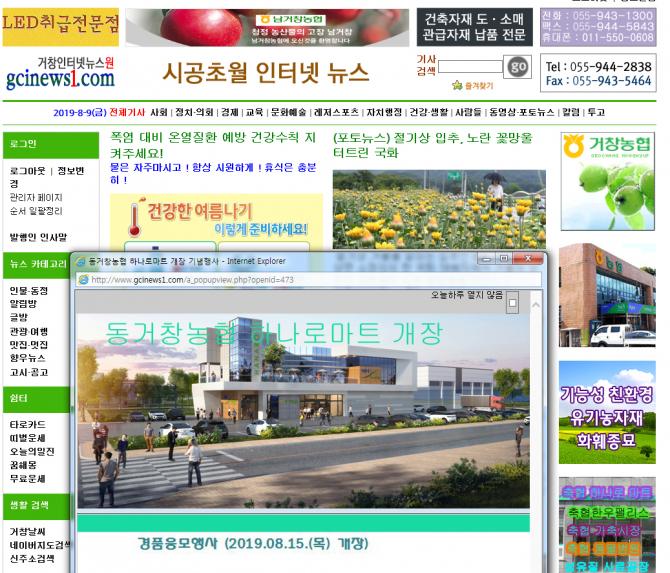This screenshot has height=573, width=670.
Task: Open the 거창농협 green apple ad banner
Action: 608,182
